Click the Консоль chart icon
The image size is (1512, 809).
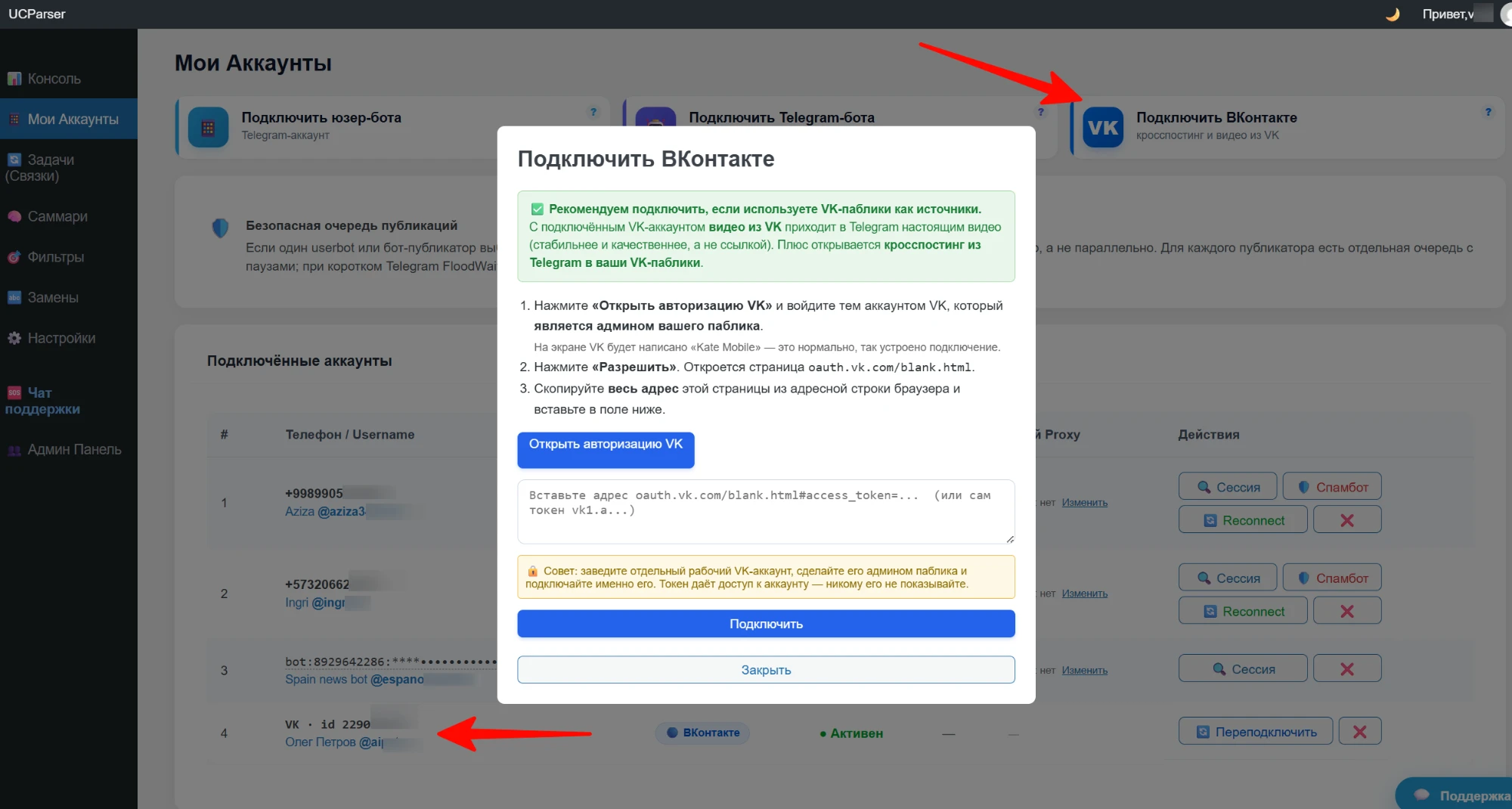pos(14,79)
